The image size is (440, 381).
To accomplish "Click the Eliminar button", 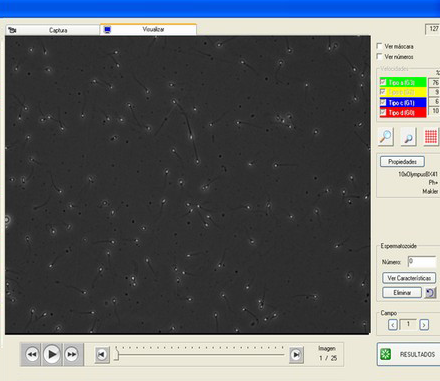I will click(x=402, y=293).
